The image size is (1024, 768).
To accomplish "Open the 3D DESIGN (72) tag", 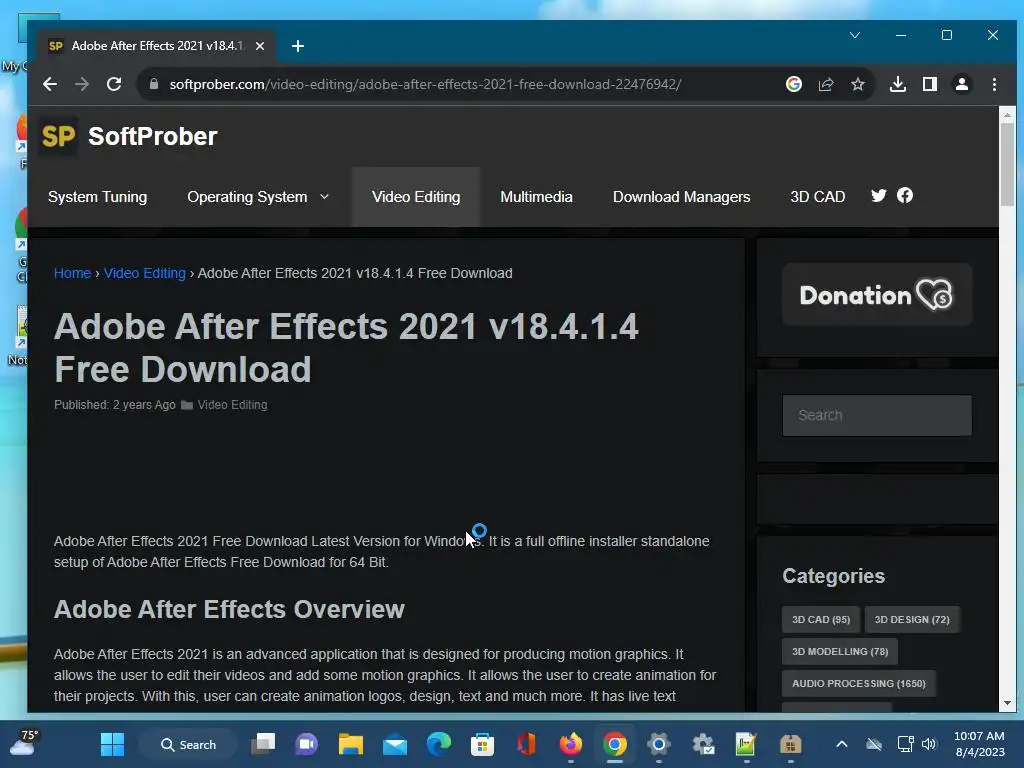I will [x=912, y=619].
